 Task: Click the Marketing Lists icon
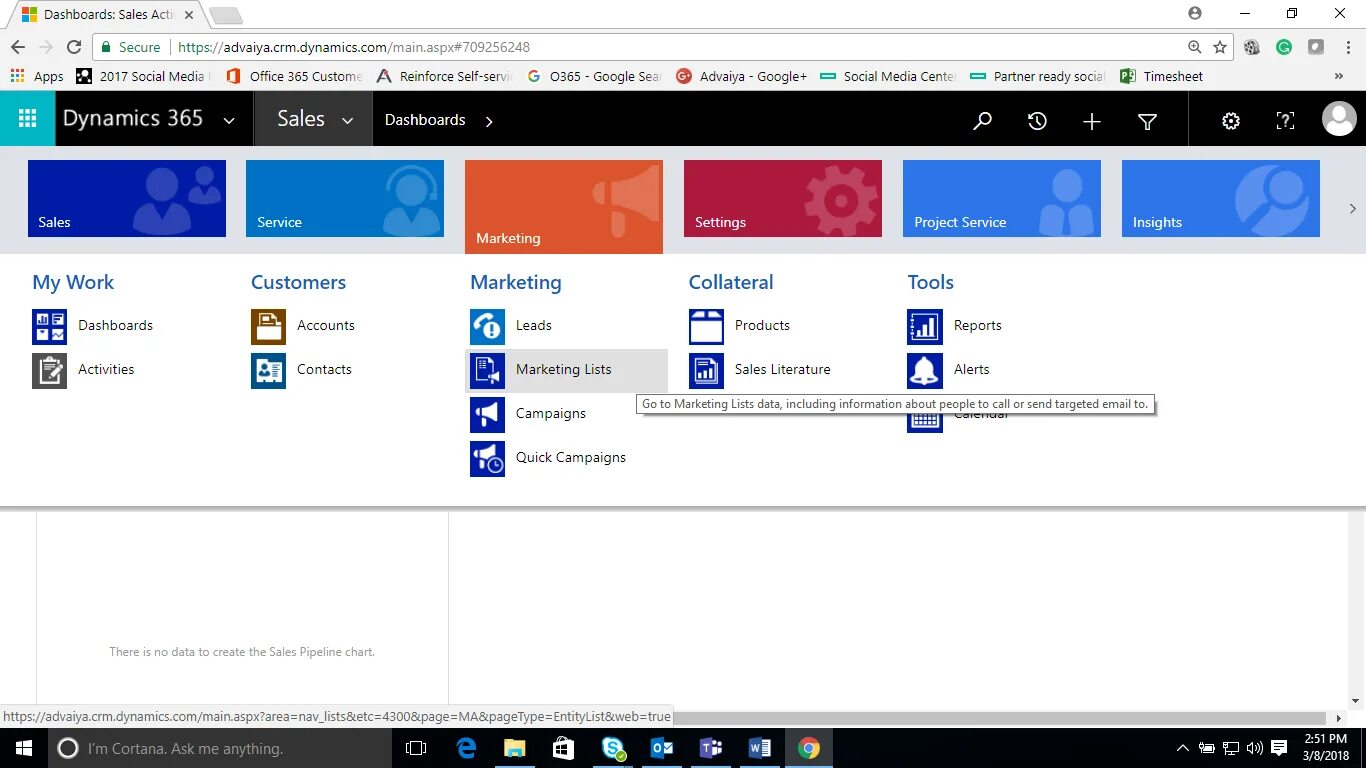[x=487, y=371]
